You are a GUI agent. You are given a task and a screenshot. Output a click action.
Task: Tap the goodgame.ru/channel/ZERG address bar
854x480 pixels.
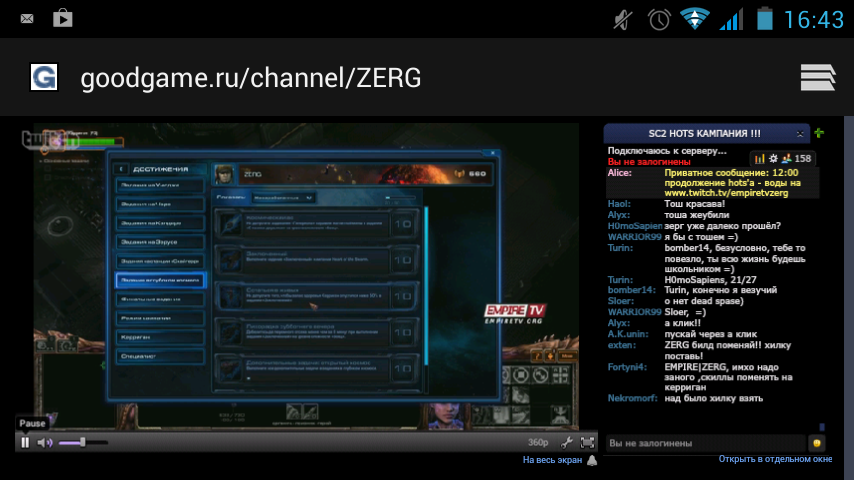coord(251,78)
